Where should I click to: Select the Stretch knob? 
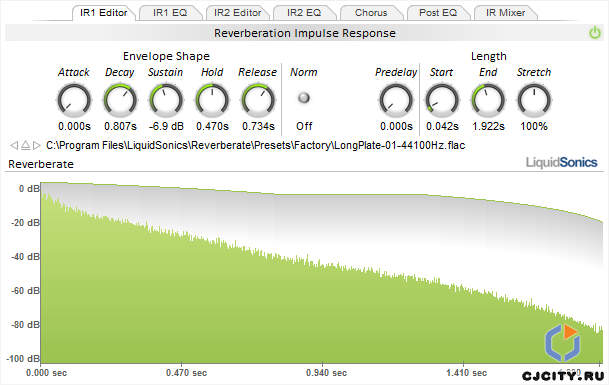click(534, 101)
